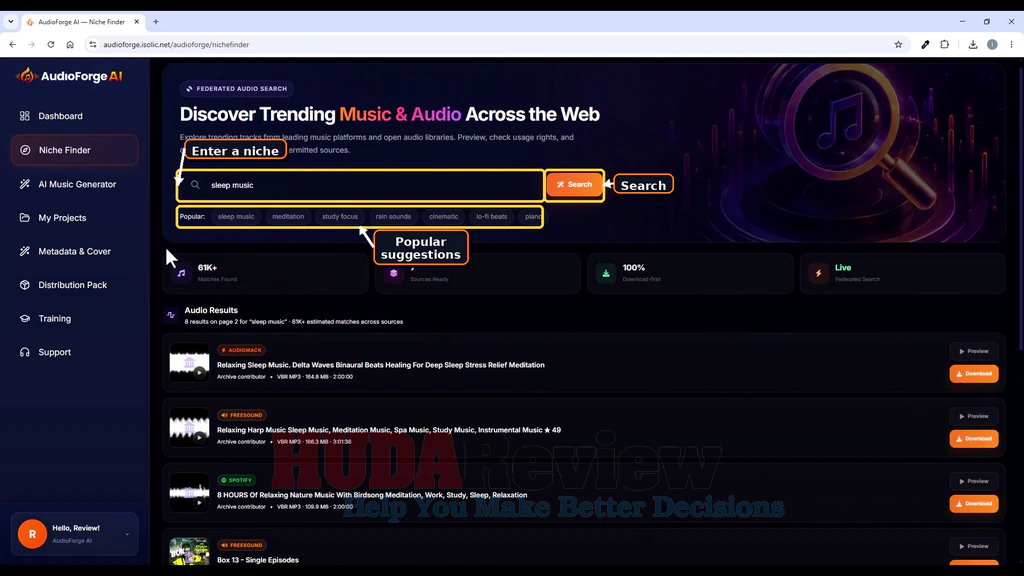The width and height of the screenshot is (1024, 576).
Task: Open a new browser tab
Action: coord(155,22)
